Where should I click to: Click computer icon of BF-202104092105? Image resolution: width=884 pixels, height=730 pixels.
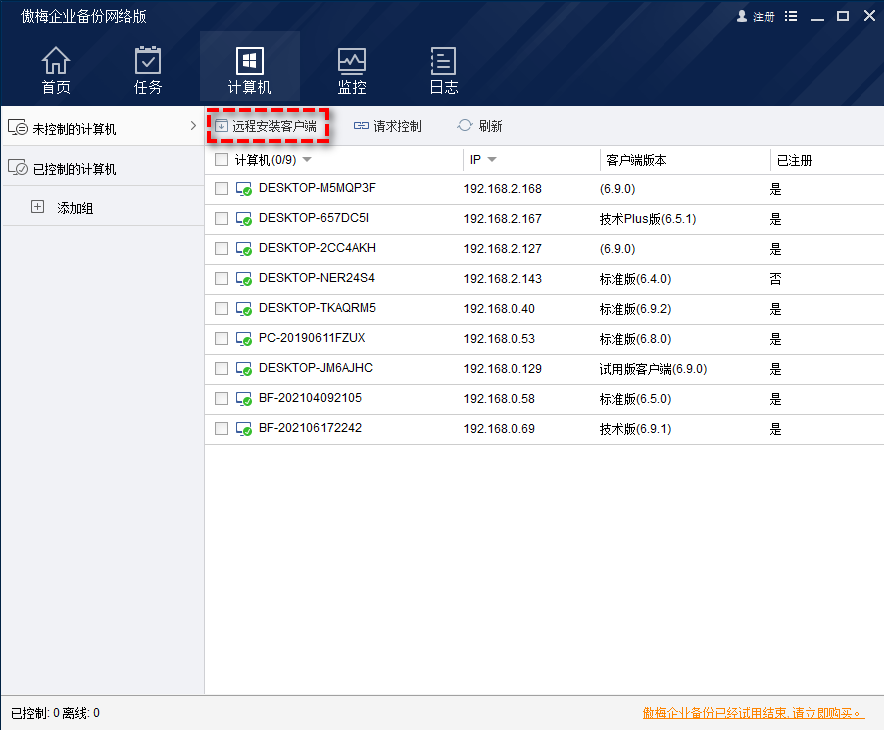tap(244, 399)
